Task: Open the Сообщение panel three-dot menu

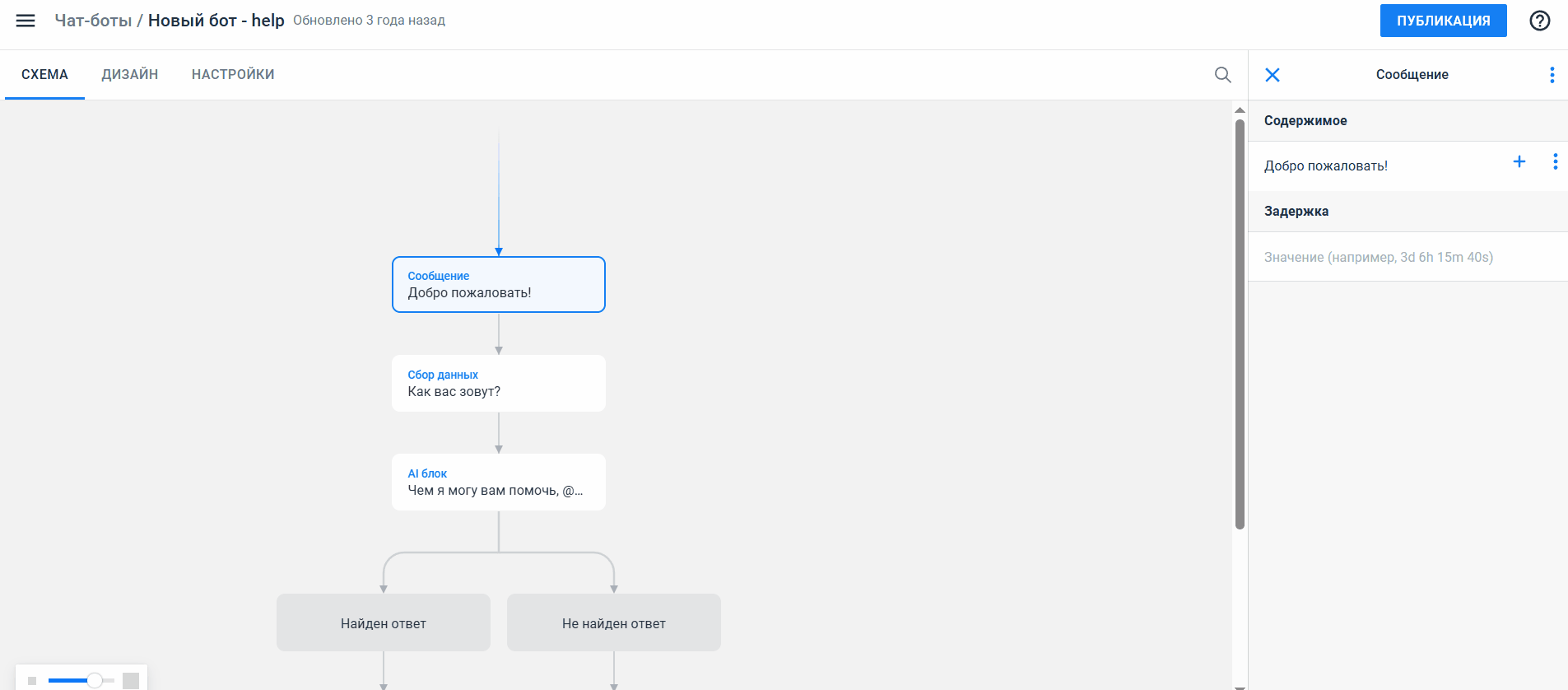Action: click(x=1552, y=75)
